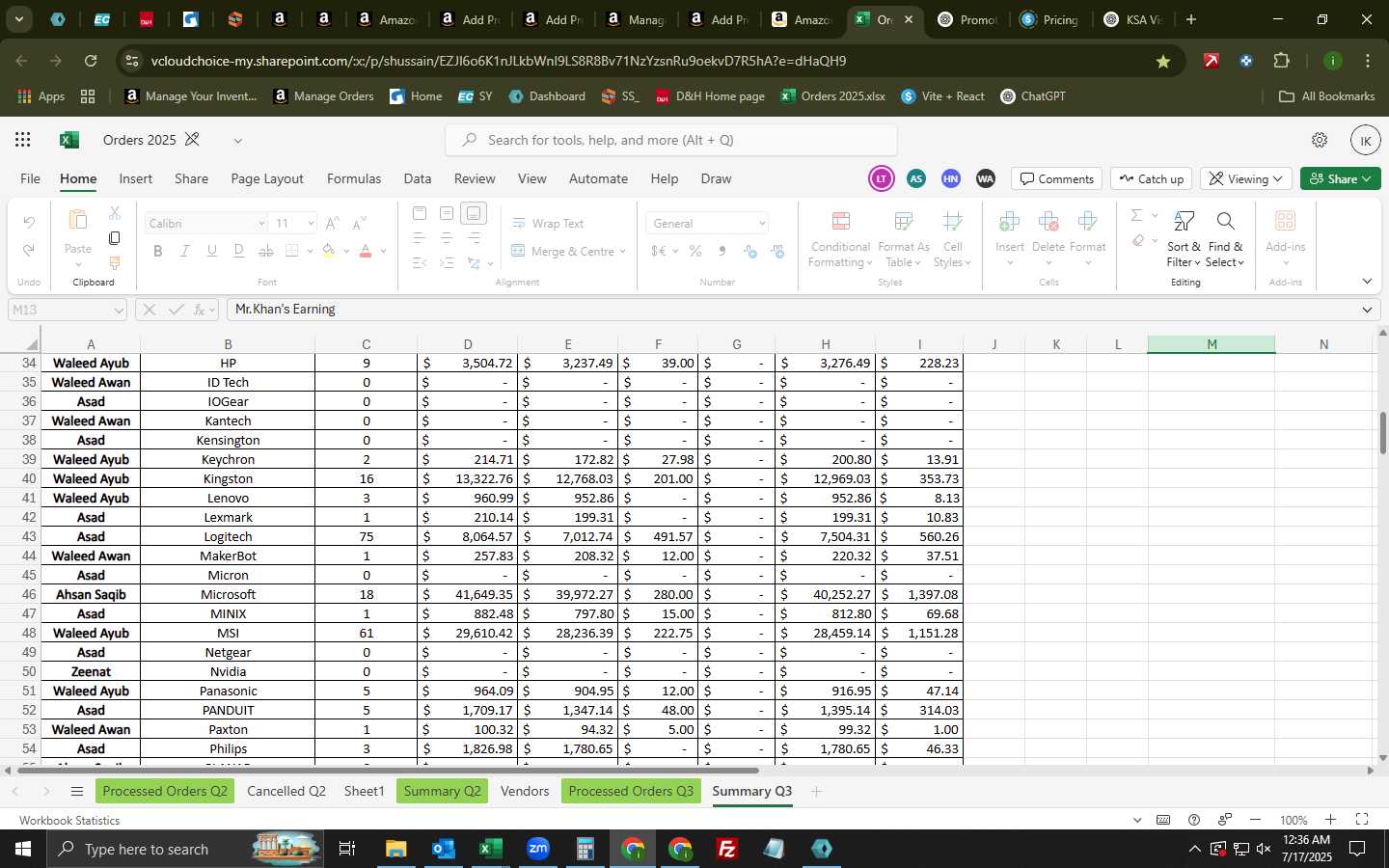
Task: Add a new sheet with plus button
Action: [816, 791]
